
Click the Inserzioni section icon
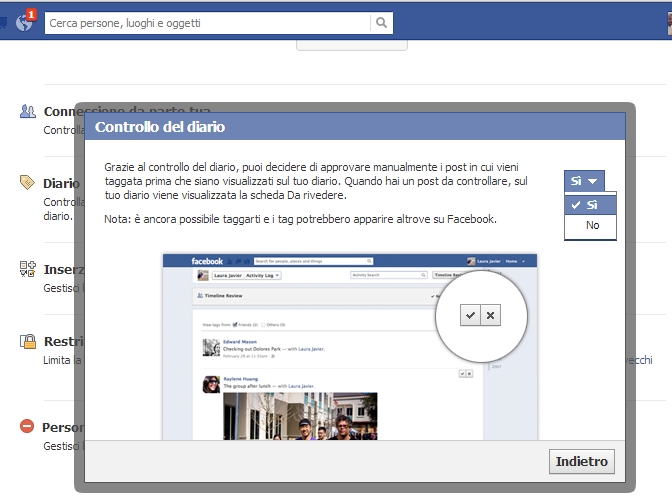(28, 269)
